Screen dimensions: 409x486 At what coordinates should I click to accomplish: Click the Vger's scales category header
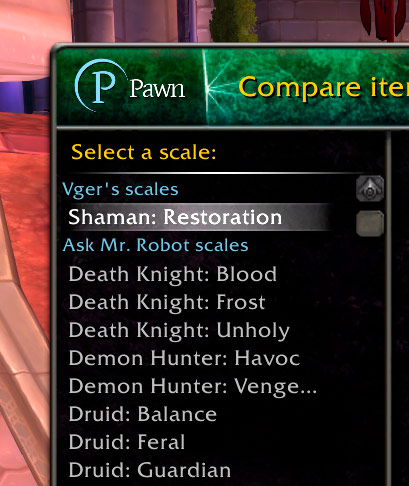pyautogui.click(x=120, y=189)
